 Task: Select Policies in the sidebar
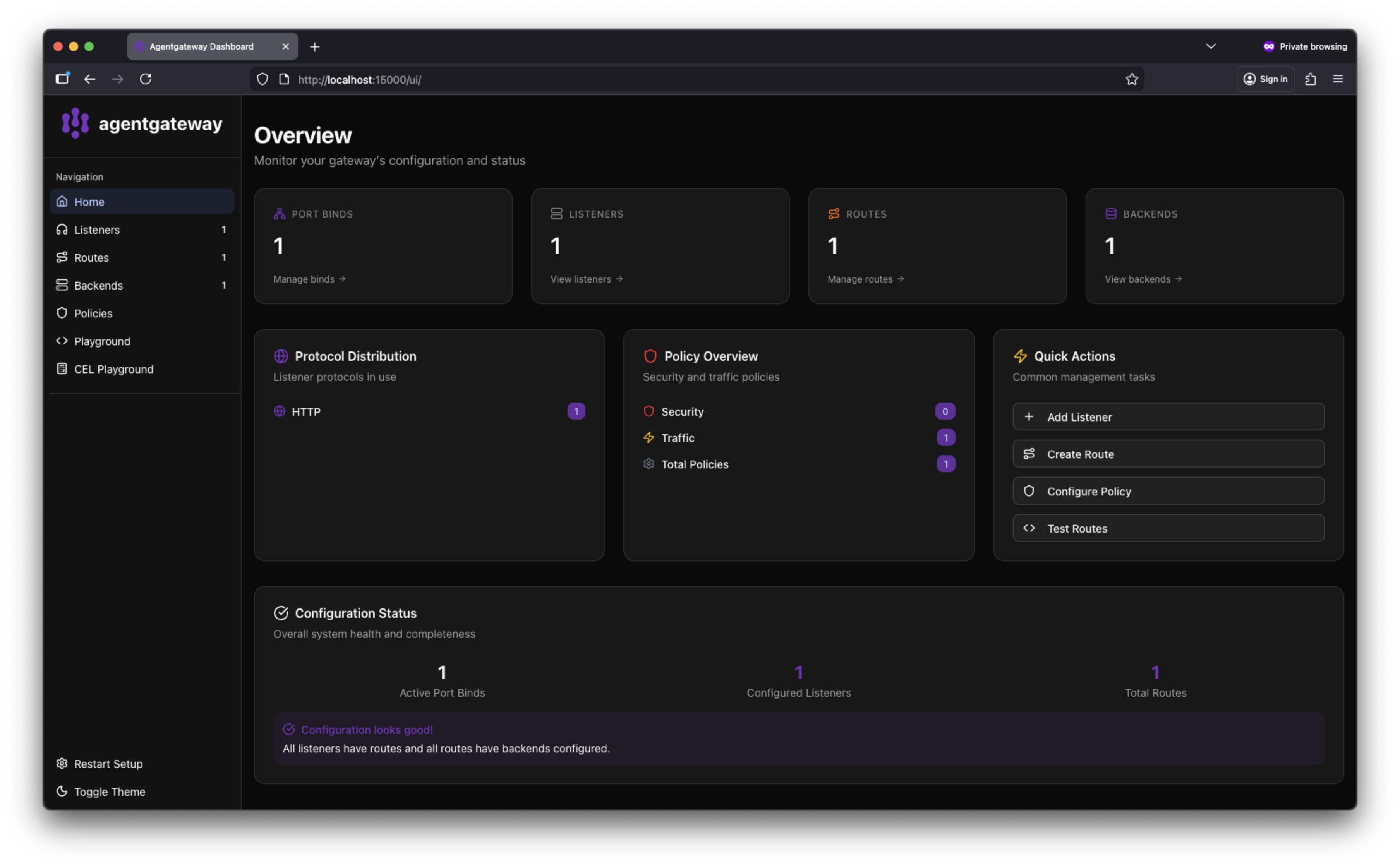click(x=93, y=314)
